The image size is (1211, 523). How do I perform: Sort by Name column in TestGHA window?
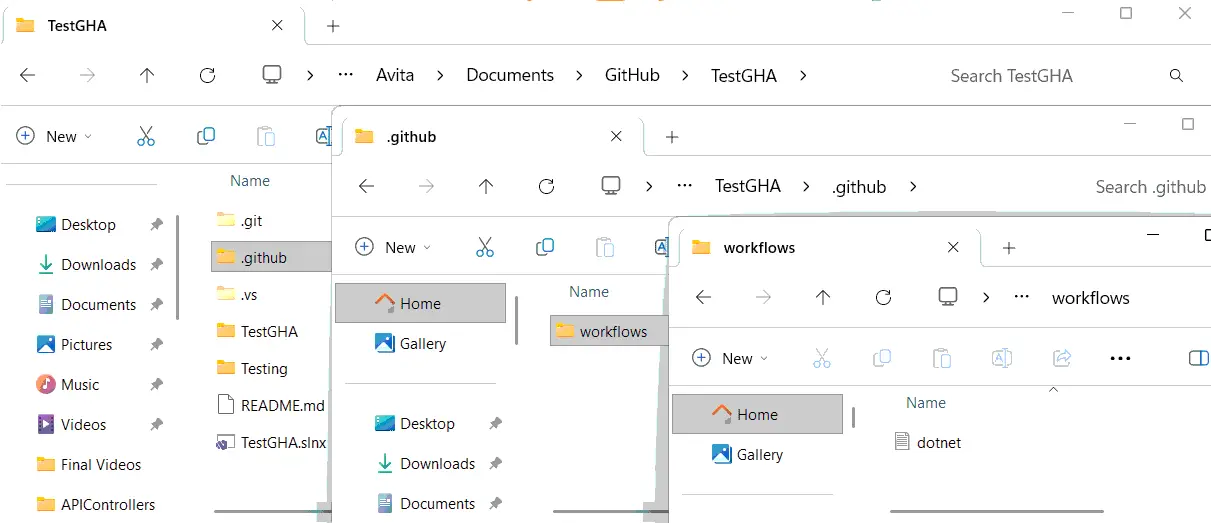[250, 181]
